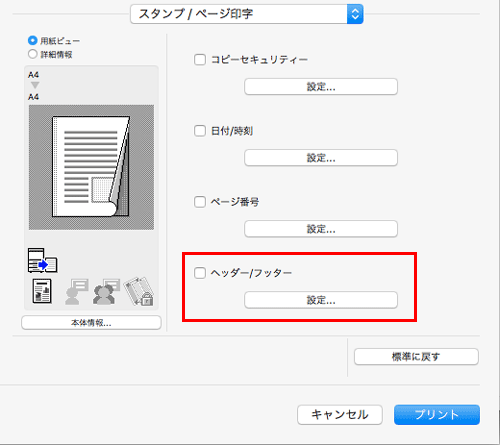The width and height of the screenshot is (500, 445).
Task: Toggle the ページ番号 checkbox
Action: 200,202
